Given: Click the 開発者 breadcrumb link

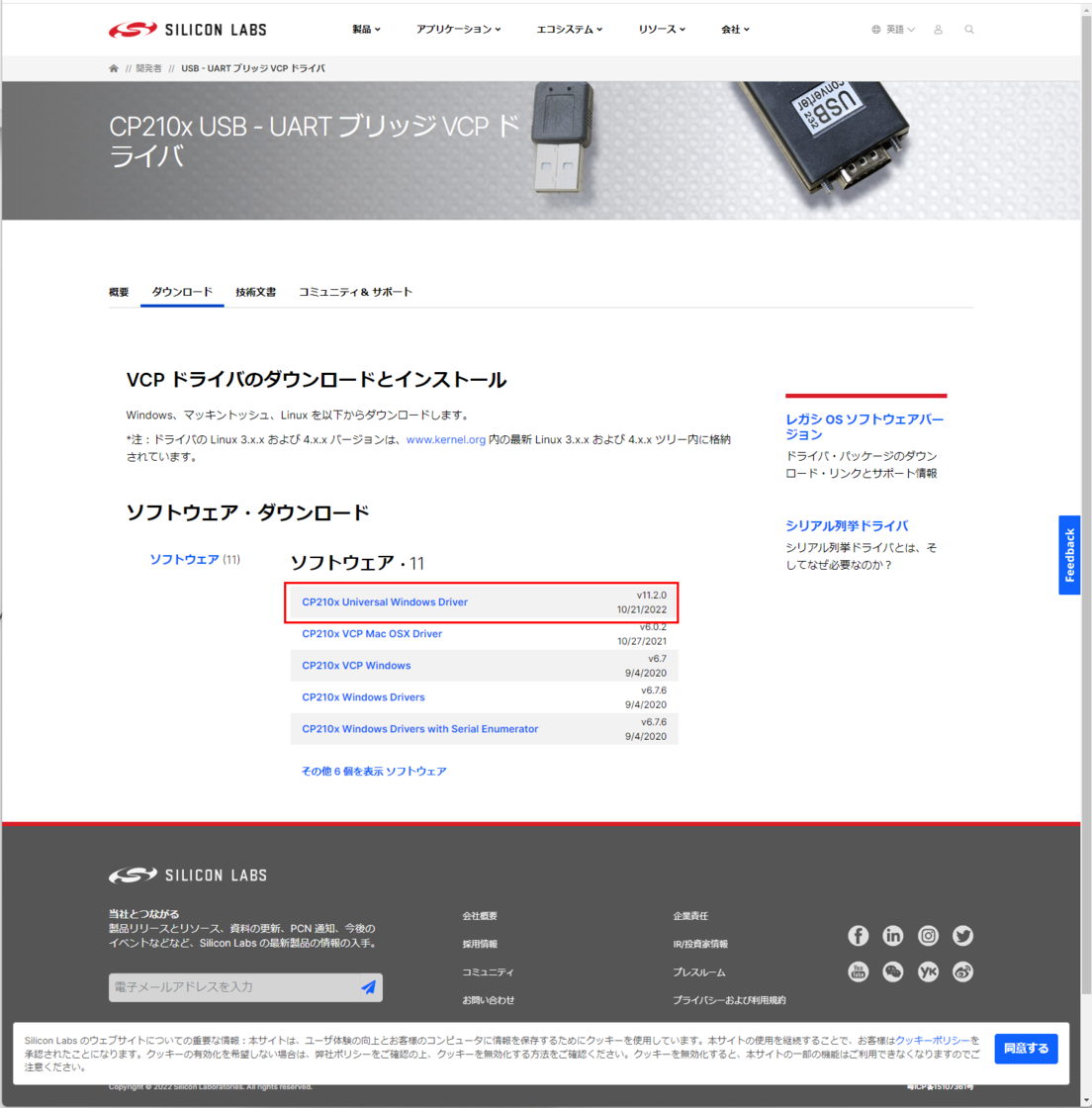Looking at the screenshot, I should (148, 68).
